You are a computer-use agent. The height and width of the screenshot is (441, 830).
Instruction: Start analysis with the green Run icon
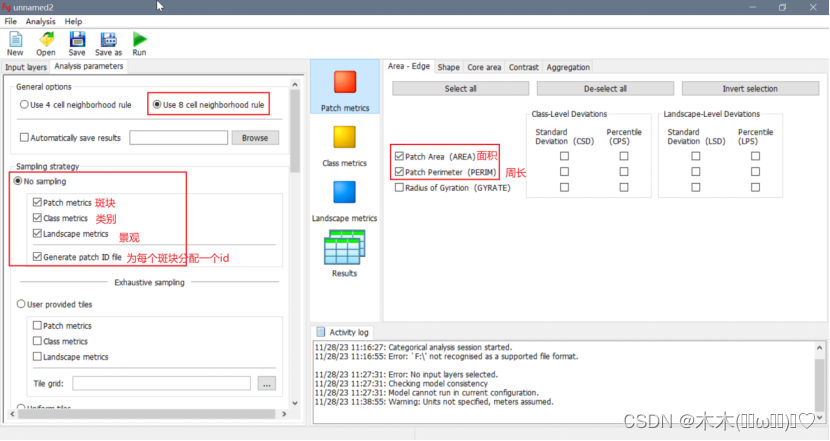coord(139,40)
